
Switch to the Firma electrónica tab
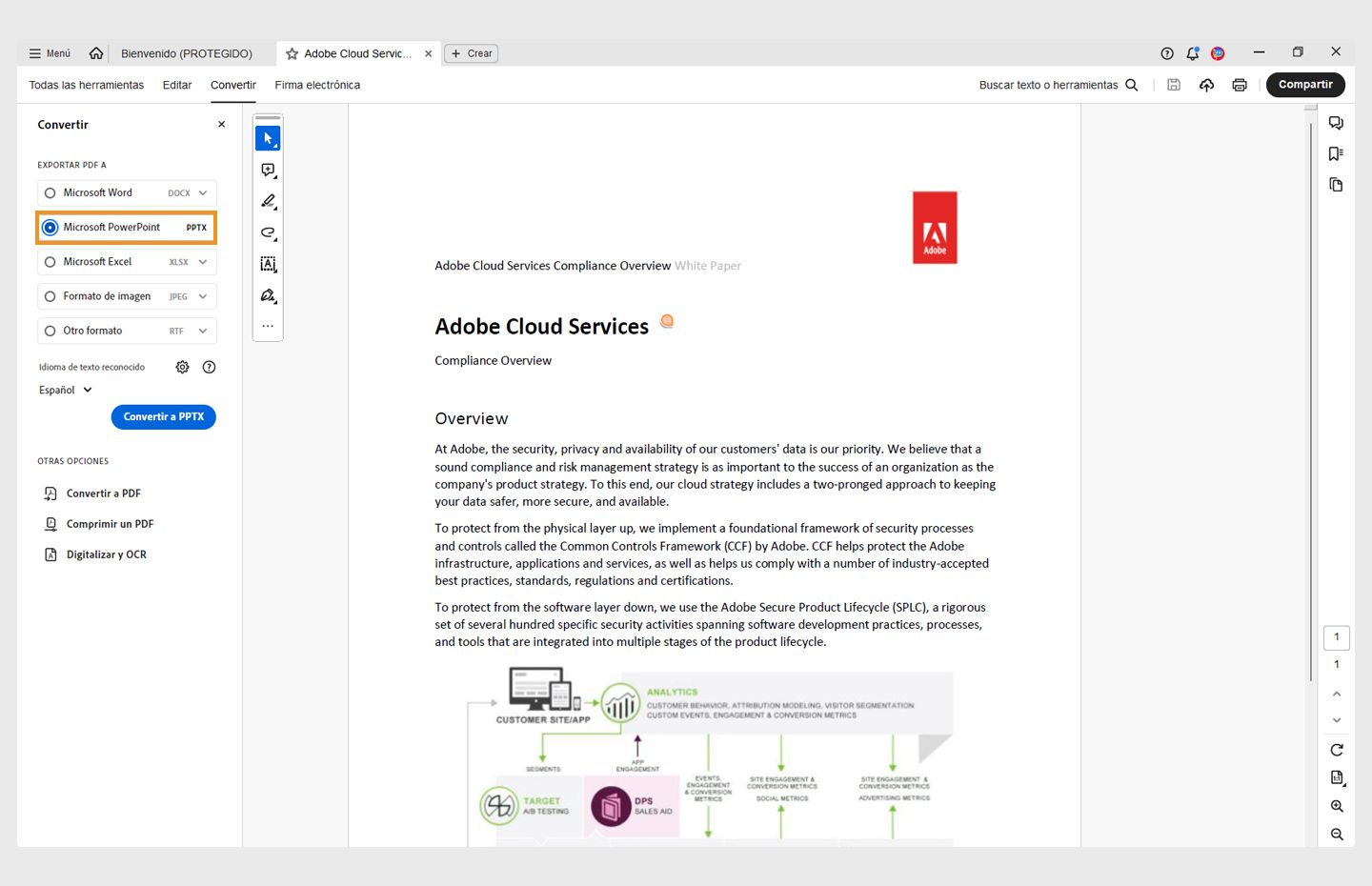[x=317, y=85]
